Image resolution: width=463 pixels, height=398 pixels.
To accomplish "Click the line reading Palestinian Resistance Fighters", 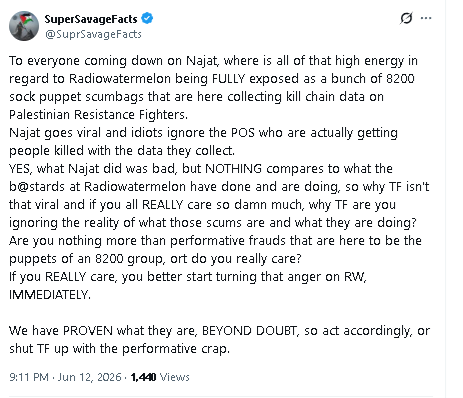I will (x=98, y=115).
